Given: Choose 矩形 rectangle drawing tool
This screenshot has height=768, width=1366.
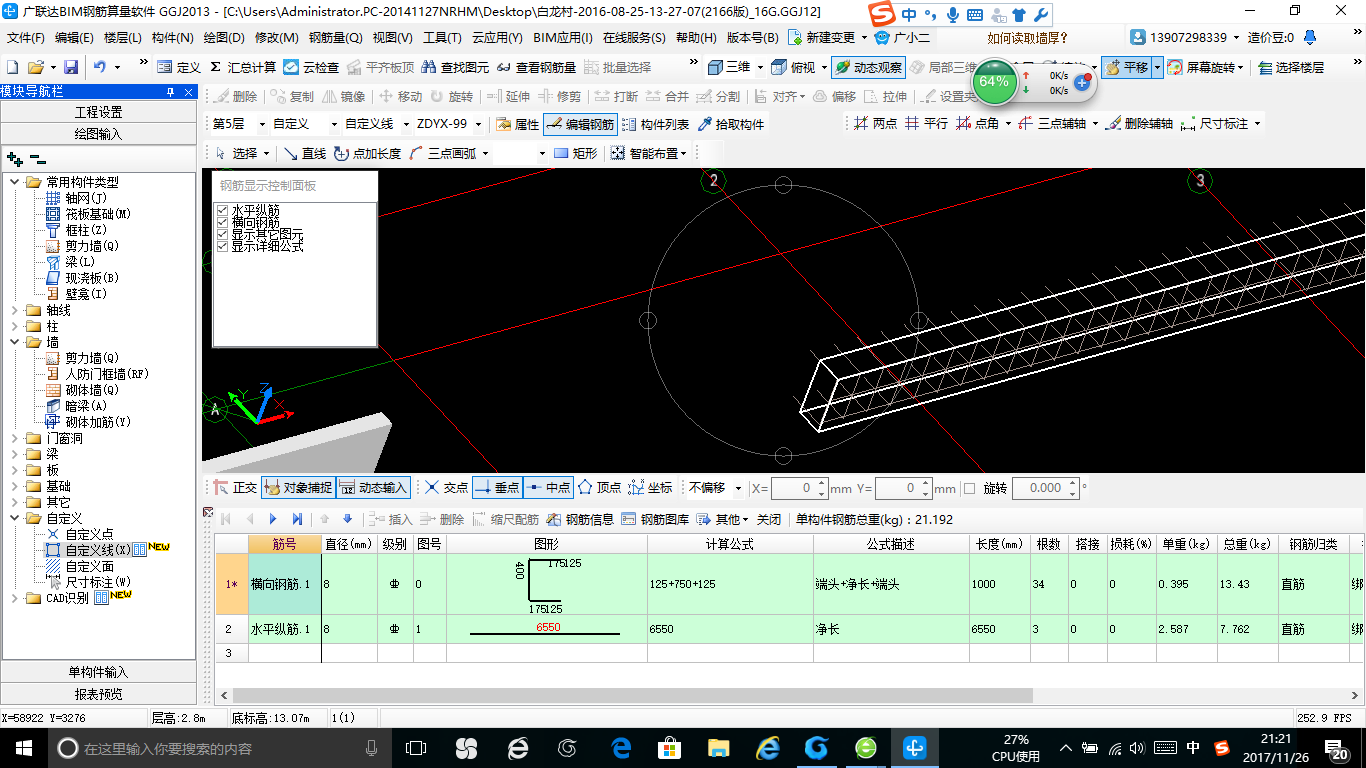Looking at the screenshot, I should tap(575, 153).
